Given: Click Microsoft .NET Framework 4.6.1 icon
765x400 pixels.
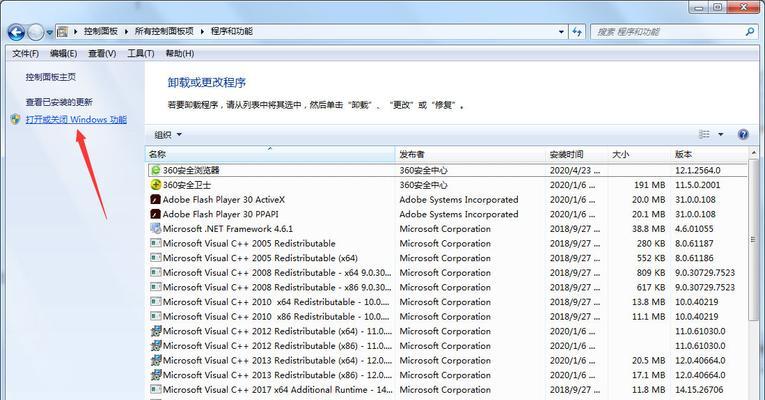Looking at the screenshot, I should tap(156, 228).
